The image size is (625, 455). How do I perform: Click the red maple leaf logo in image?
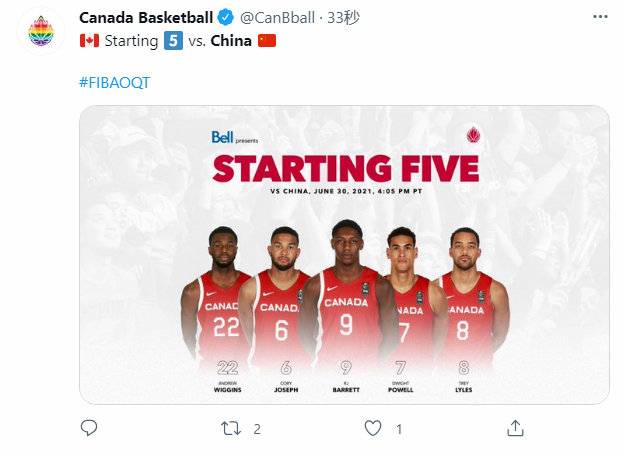point(472,135)
